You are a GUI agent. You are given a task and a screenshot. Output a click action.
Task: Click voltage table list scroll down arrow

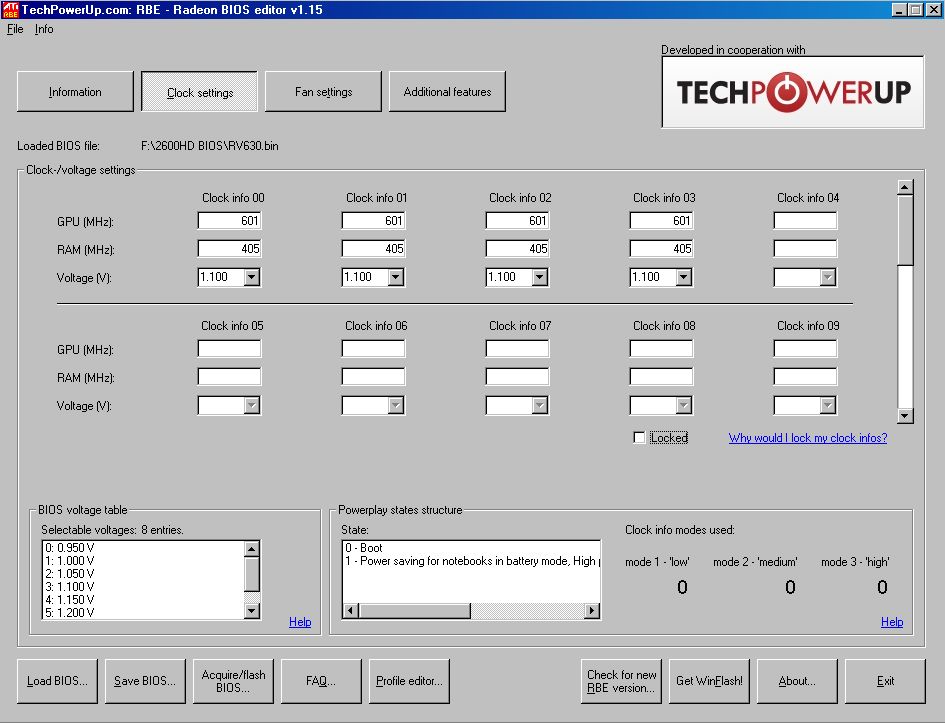[x=252, y=611]
